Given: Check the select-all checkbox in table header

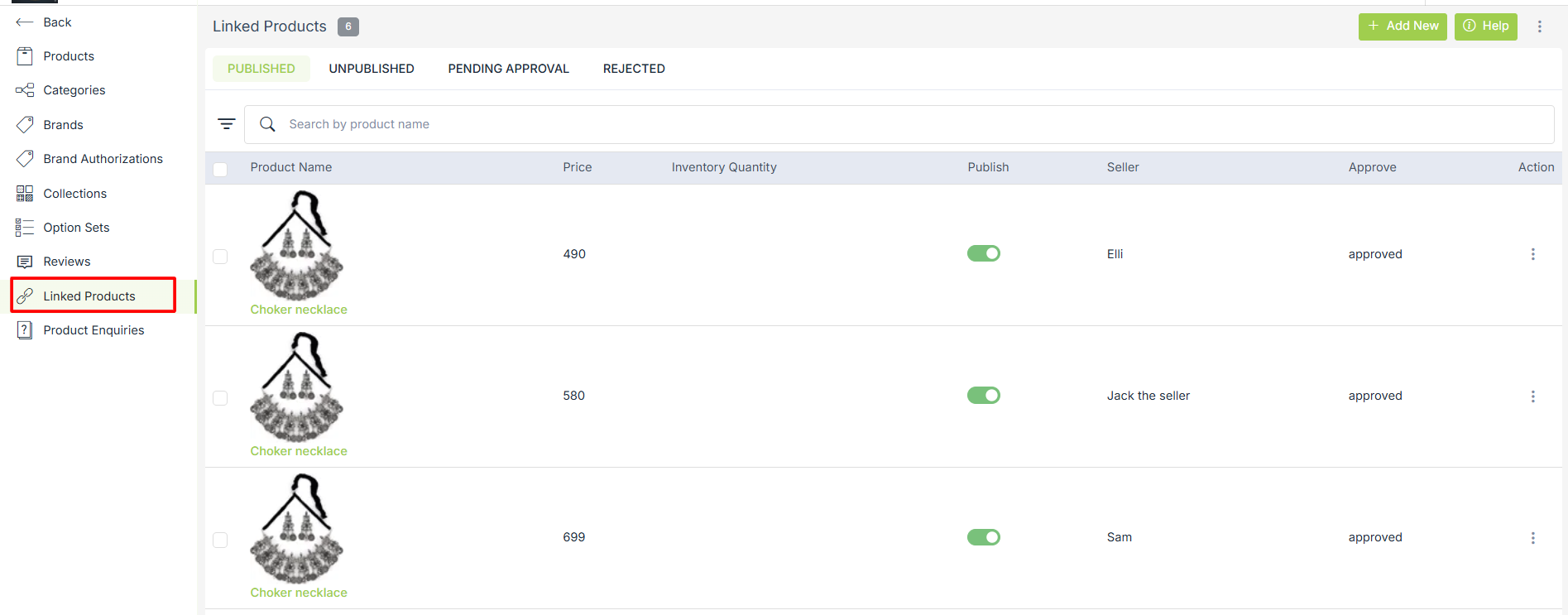Looking at the screenshot, I should tap(220, 170).
